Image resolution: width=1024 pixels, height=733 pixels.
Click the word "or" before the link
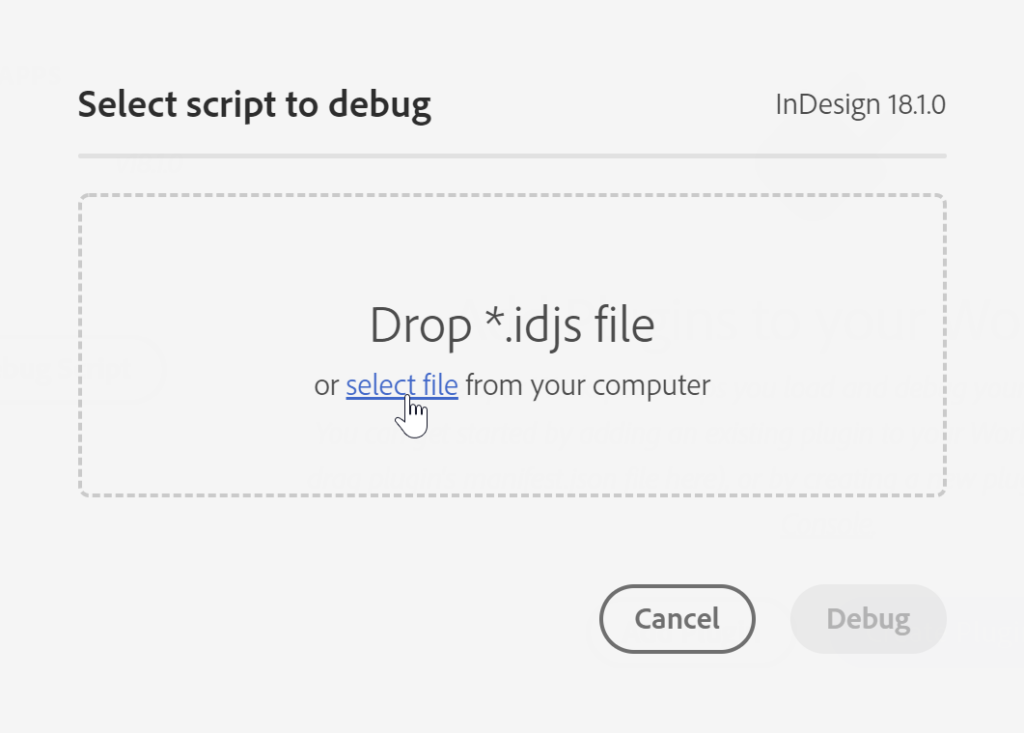point(326,386)
